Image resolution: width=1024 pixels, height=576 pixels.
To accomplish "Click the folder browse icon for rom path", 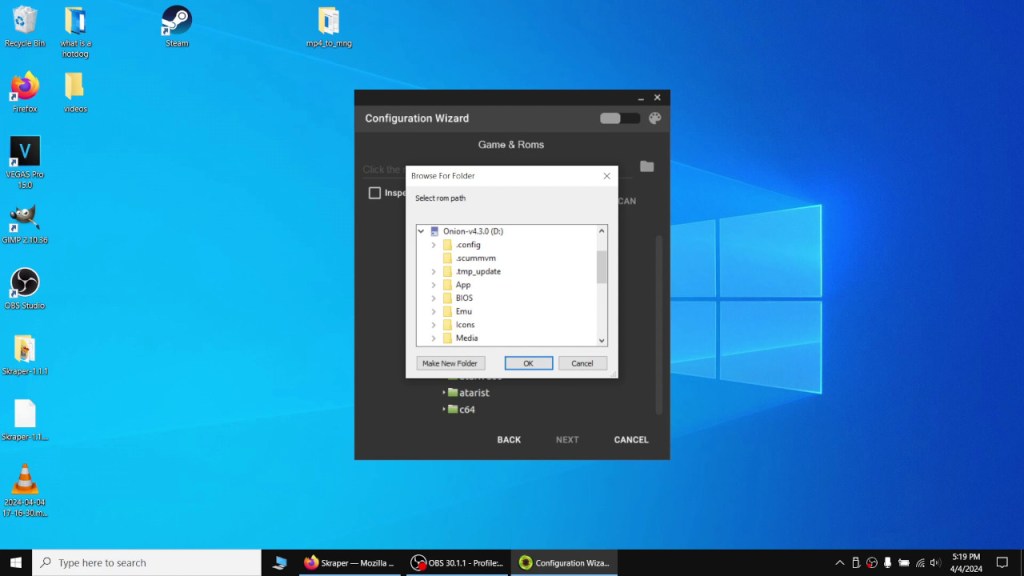I will pos(647,168).
